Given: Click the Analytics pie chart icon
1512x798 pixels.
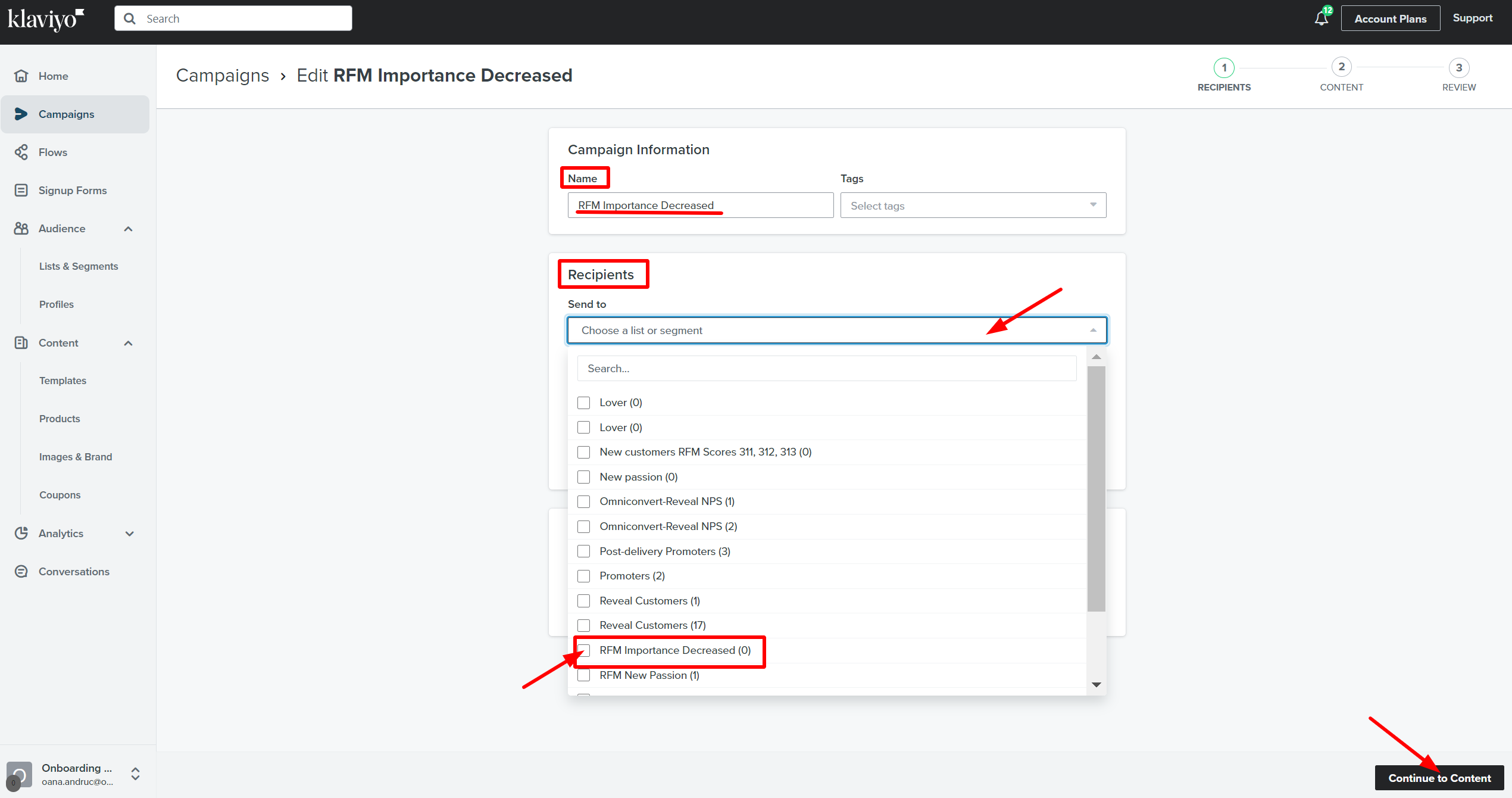Looking at the screenshot, I should pos(21,534).
